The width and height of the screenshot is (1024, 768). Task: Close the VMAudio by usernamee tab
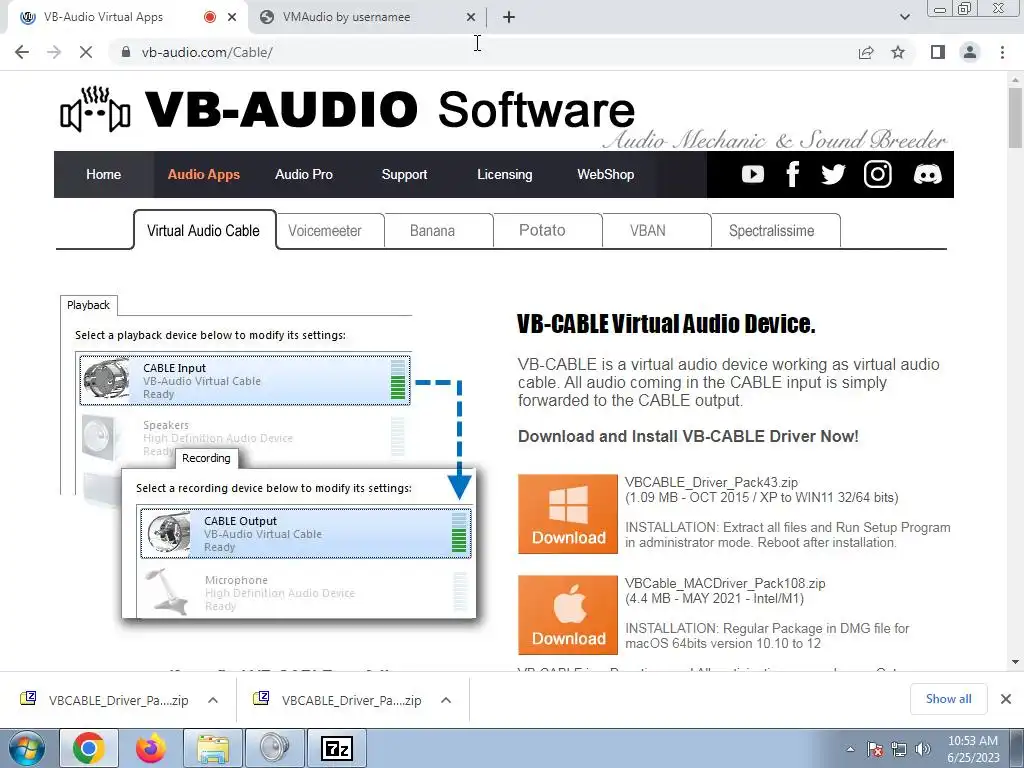pos(471,17)
